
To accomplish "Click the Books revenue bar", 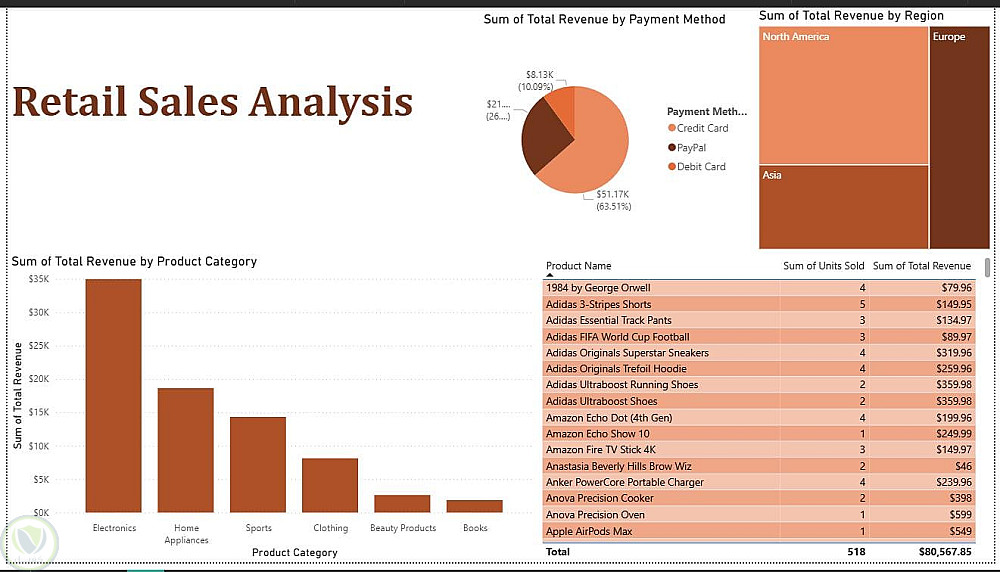I will click(x=474, y=506).
